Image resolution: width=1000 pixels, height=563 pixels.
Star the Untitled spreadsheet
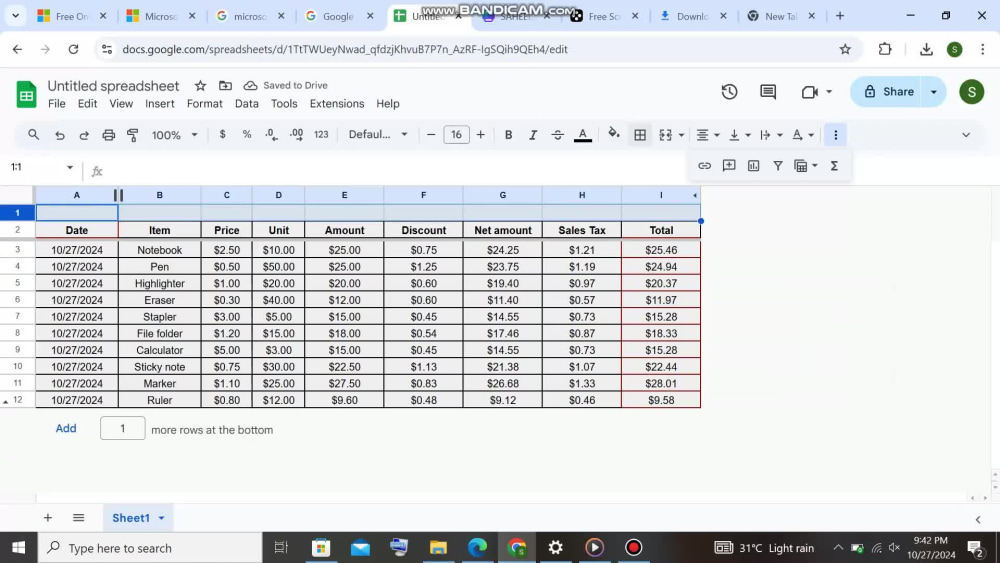coord(200,85)
